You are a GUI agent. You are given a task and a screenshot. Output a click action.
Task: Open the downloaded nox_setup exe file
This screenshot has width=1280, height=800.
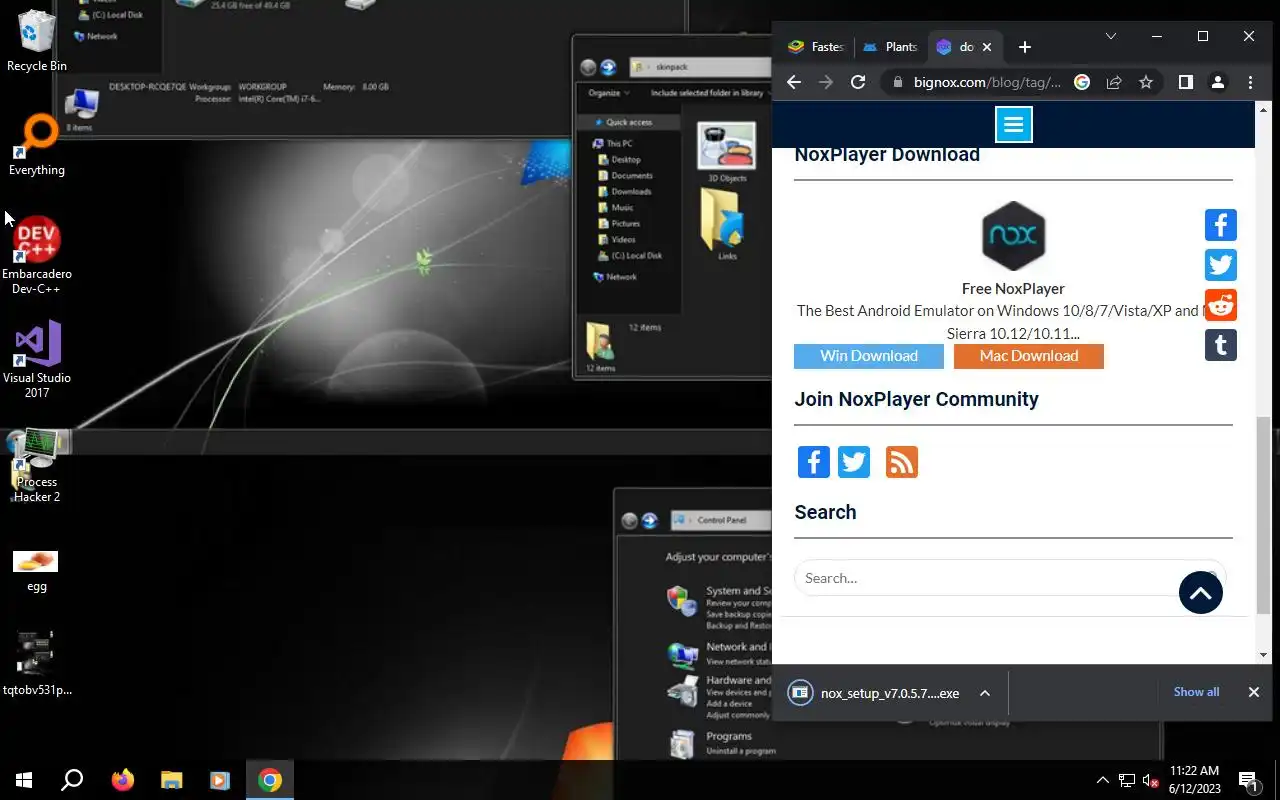[874, 693]
